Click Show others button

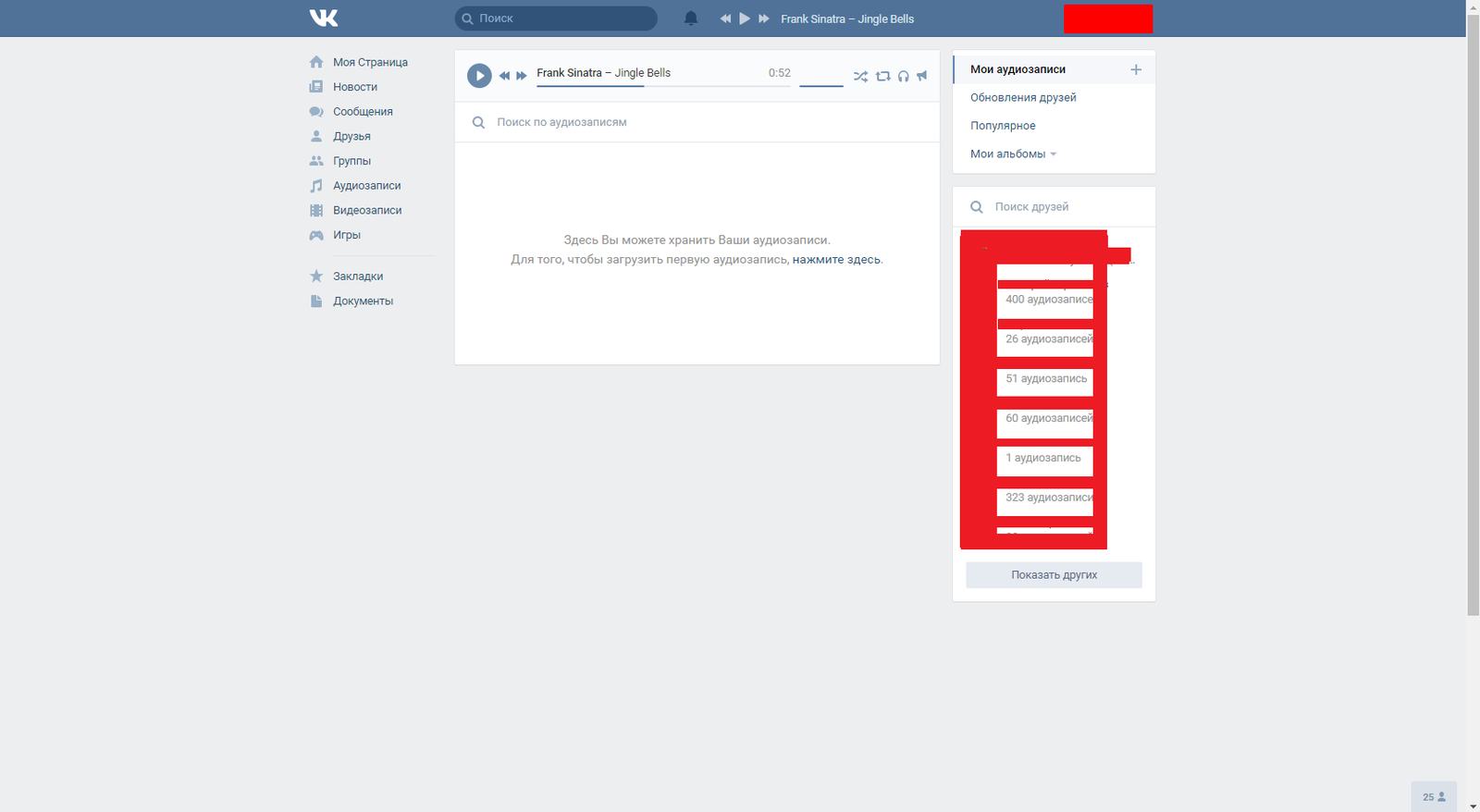1054,575
